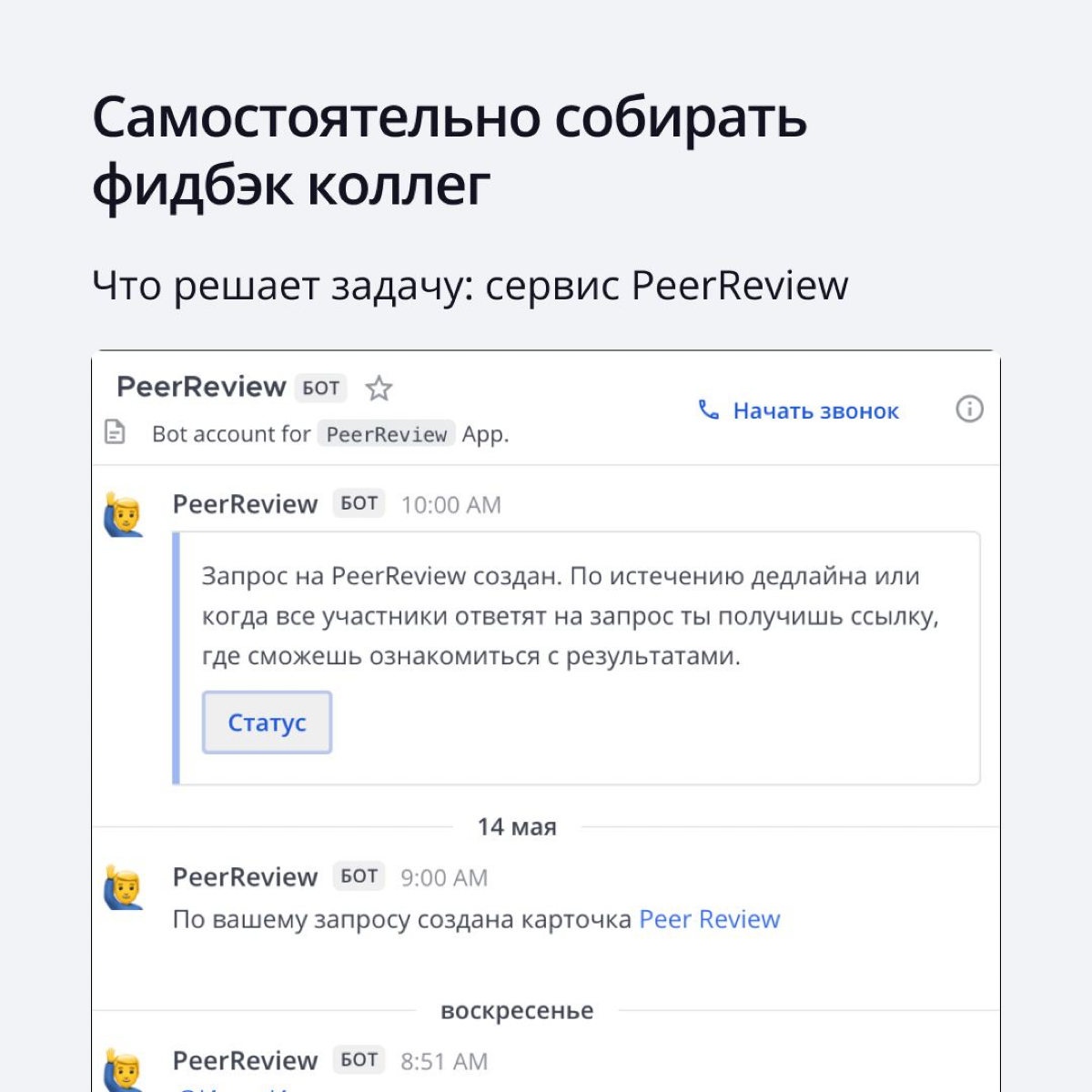Click the 14 мая date separator
The width and height of the screenshot is (1092, 1092).
point(517,827)
